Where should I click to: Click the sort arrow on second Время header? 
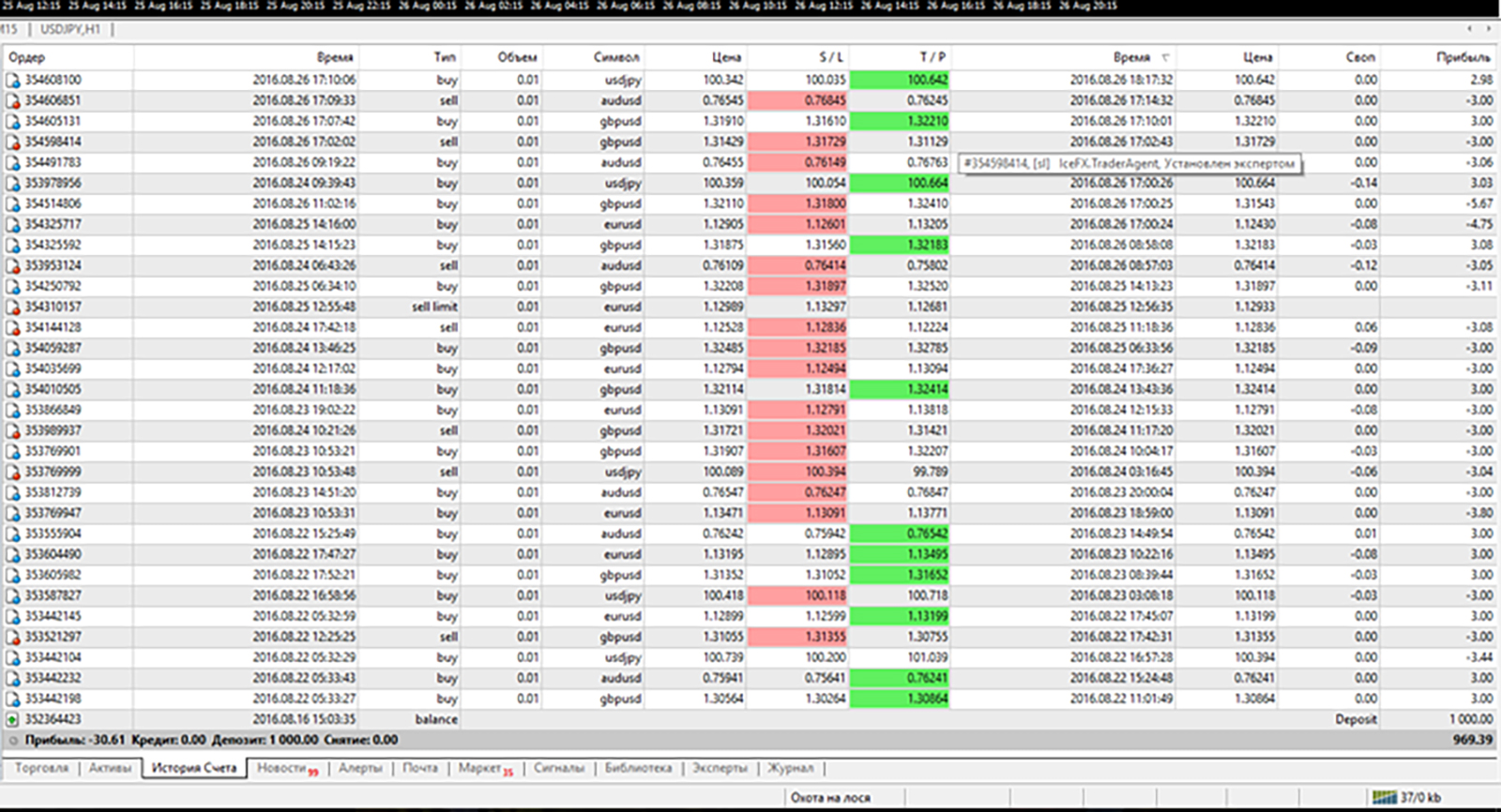click(x=1165, y=58)
